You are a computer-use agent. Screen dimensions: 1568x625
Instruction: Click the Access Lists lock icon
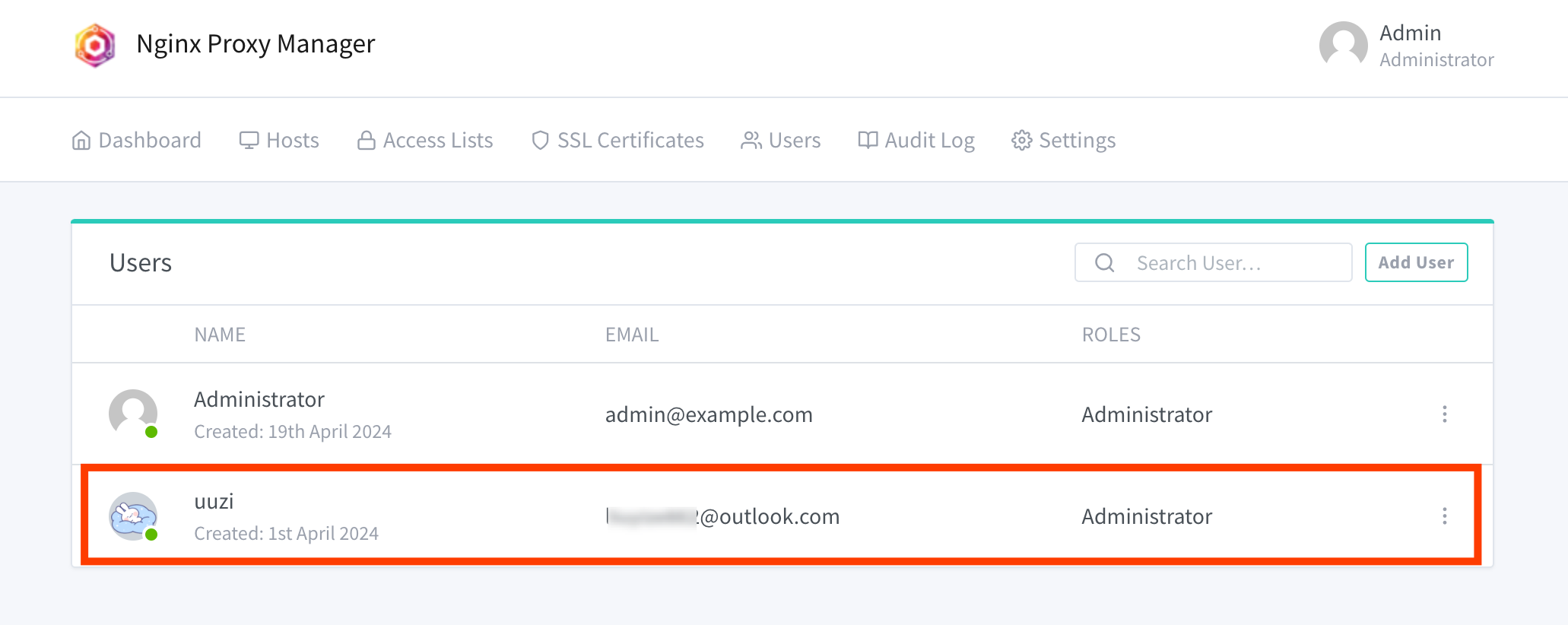[367, 141]
